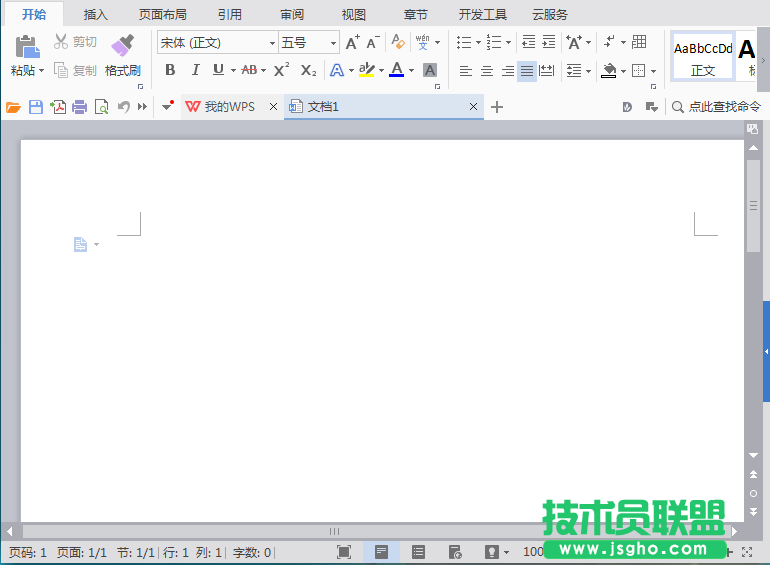
Task: Click paragraph shading paint bucket
Action: pyautogui.click(x=608, y=71)
